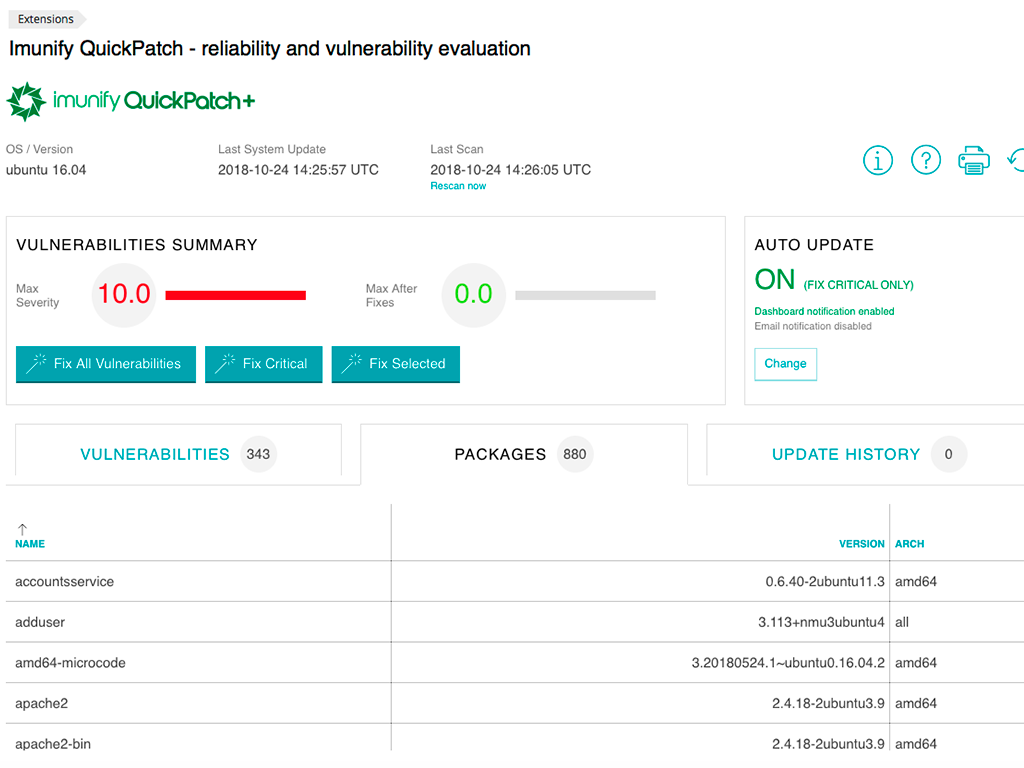
Task: Select the accountsservice package row
Action: pos(65,581)
